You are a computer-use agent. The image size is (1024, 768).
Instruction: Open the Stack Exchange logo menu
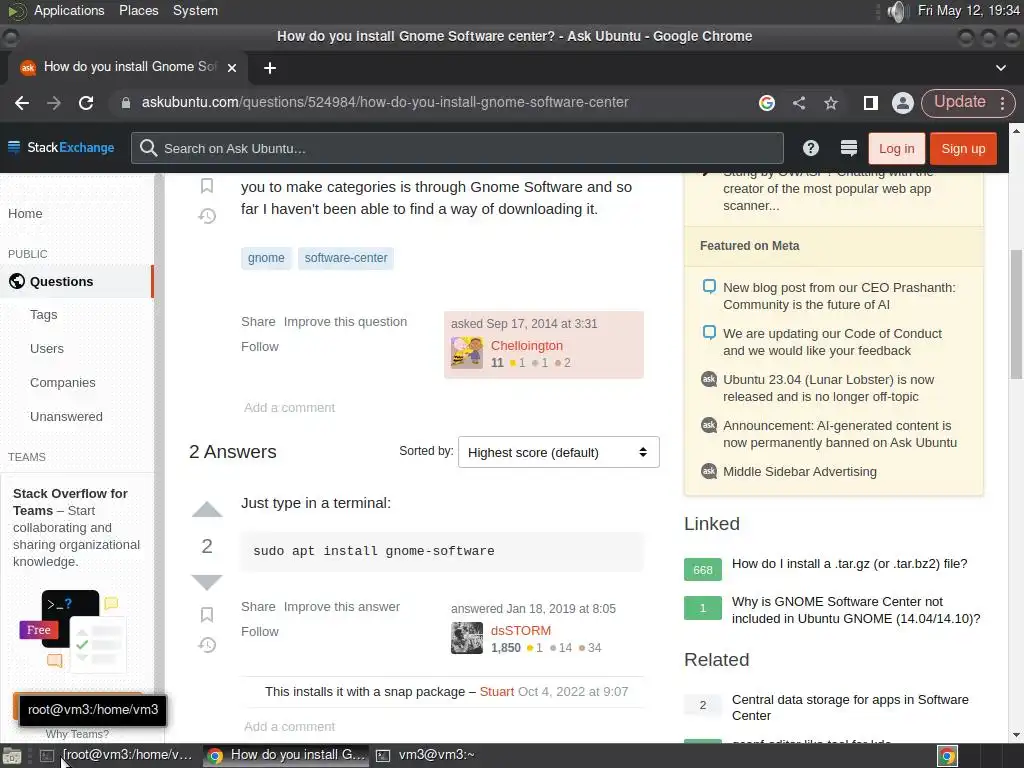click(61, 148)
